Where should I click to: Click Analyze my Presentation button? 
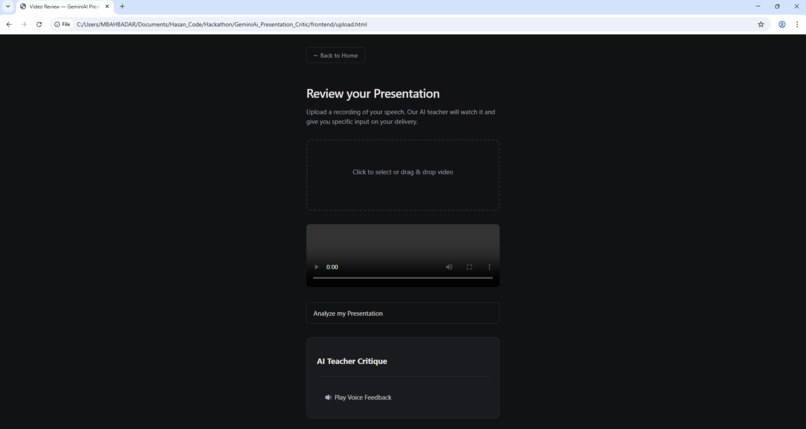tap(402, 313)
